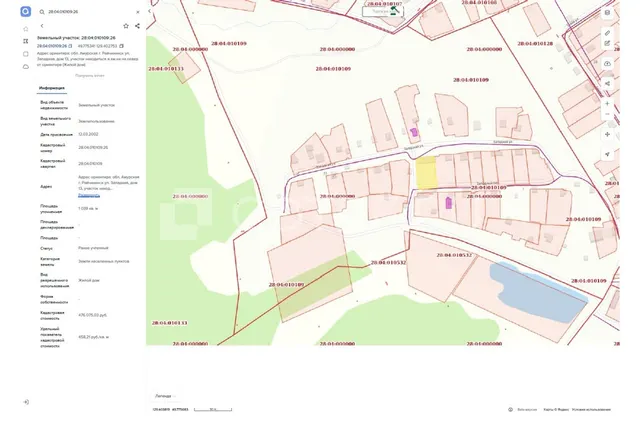Select the ruler measure tool
Image resolution: width=640 pixels, height=428 pixels.
(607, 33)
